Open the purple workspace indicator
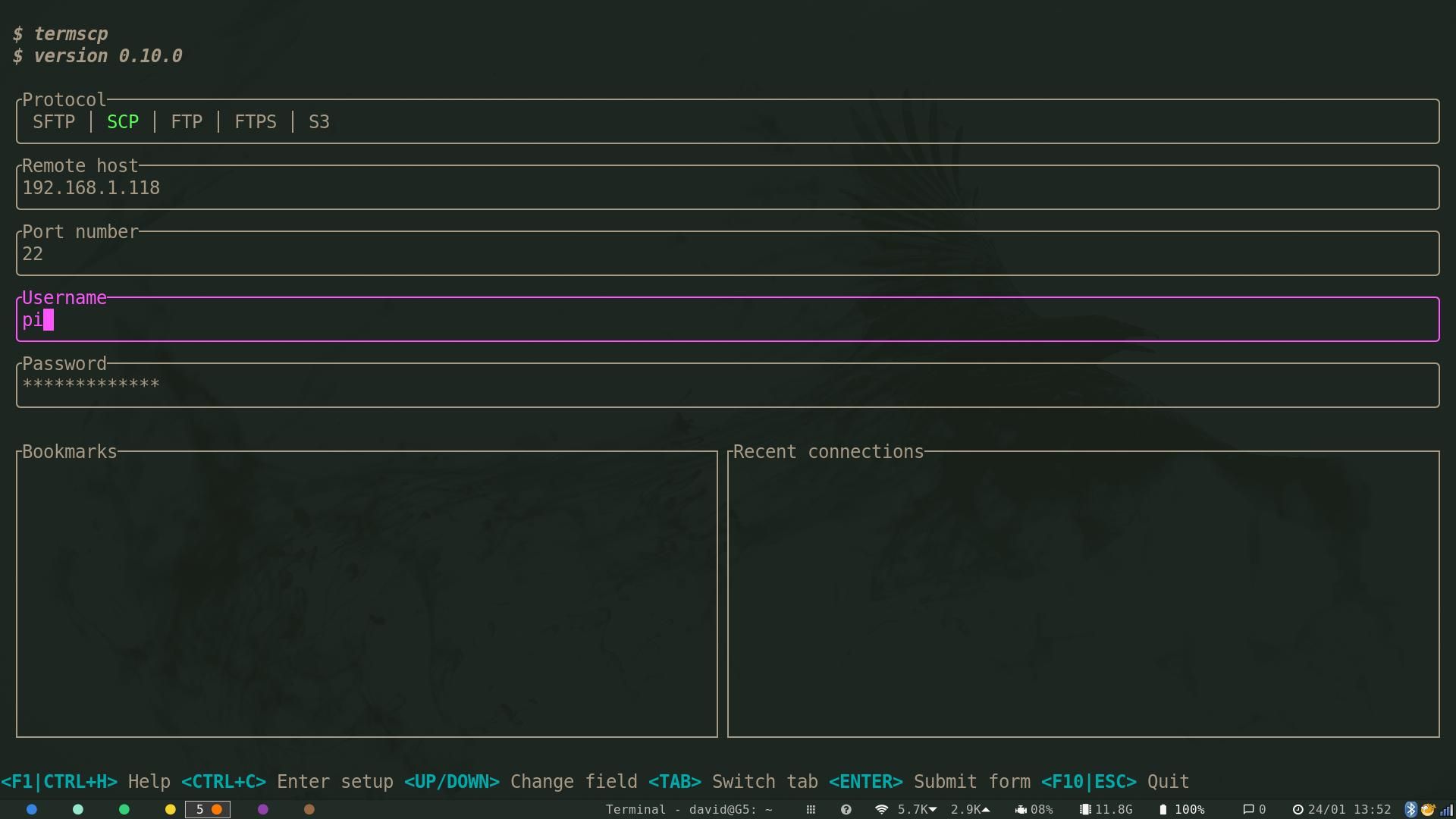This screenshot has width=1456, height=819. 263,810
